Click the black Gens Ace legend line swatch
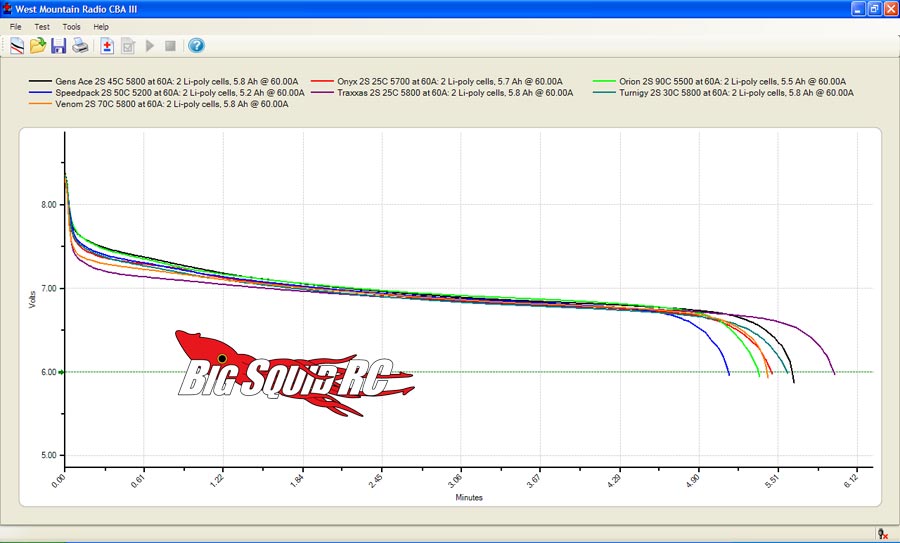Viewport: 900px width, 543px height. coord(40,82)
